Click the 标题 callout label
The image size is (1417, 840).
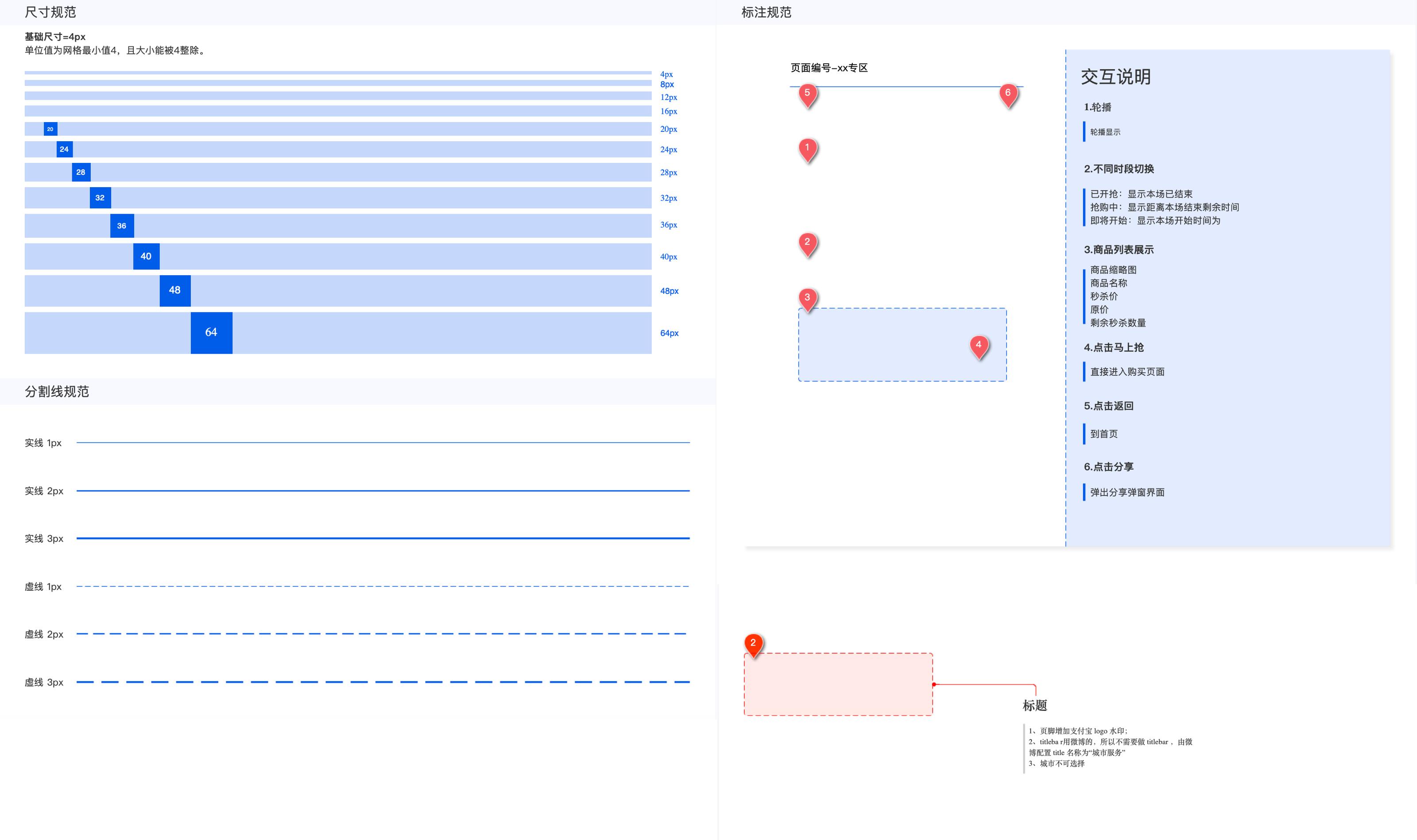tap(1035, 705)
